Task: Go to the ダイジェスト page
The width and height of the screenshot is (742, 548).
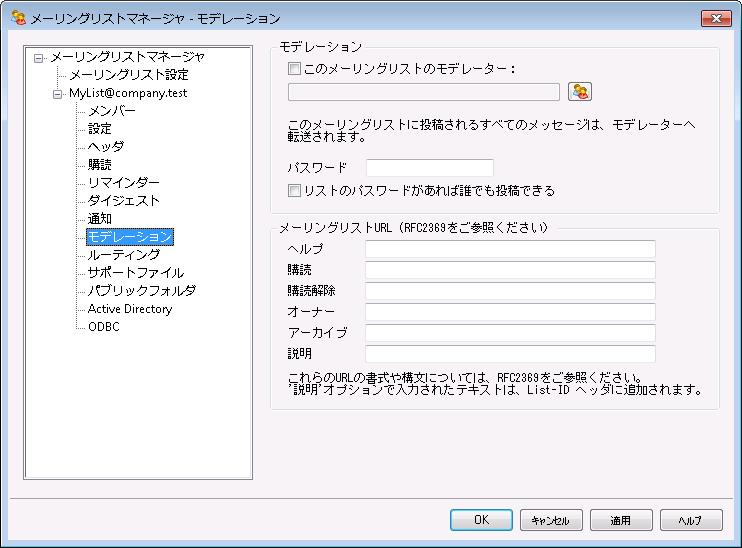Action: click(x=123, y=201)
